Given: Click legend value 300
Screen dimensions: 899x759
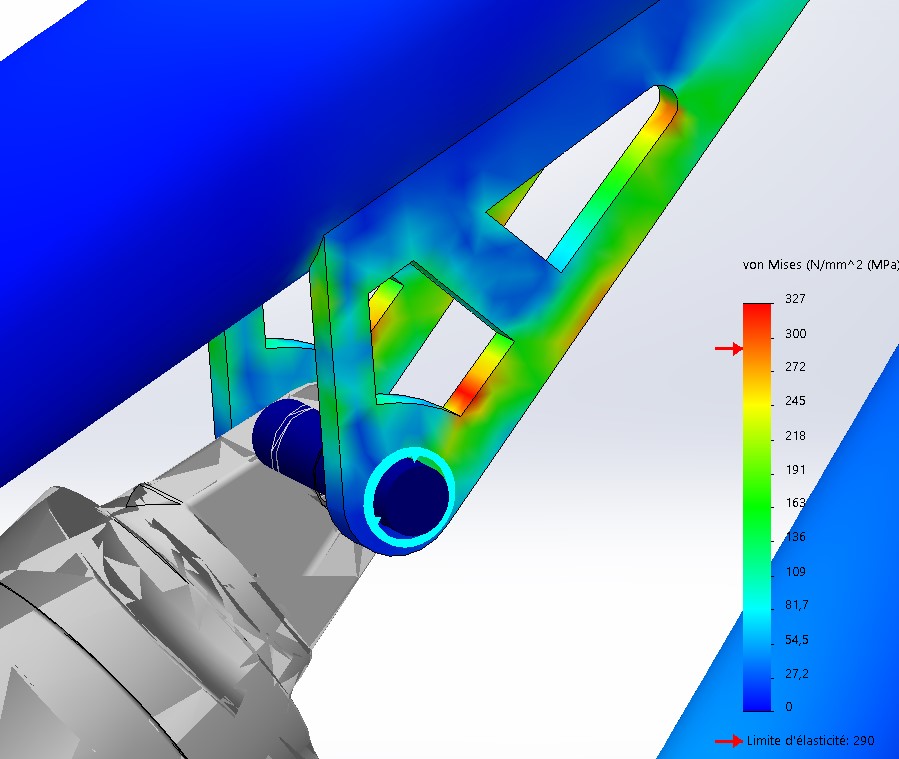Looking at the screenshot, I should pos(795,334).
